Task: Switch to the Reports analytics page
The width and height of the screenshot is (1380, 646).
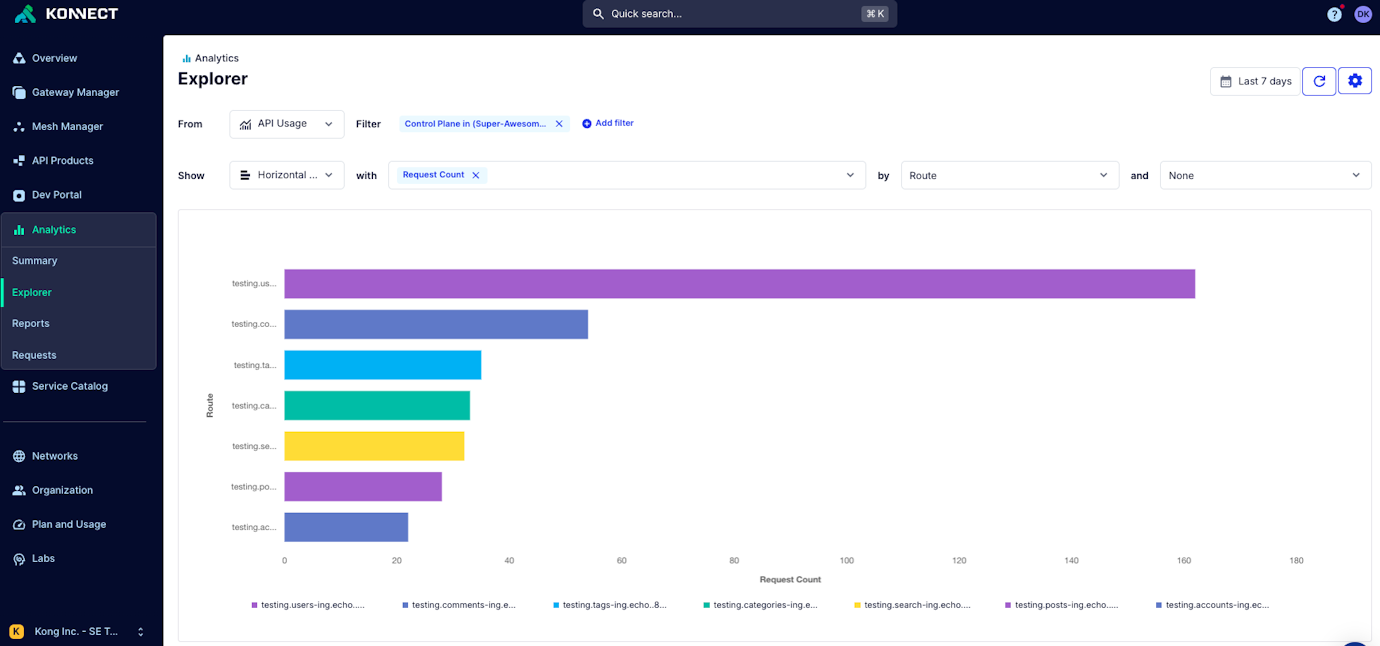Action: 30,323
